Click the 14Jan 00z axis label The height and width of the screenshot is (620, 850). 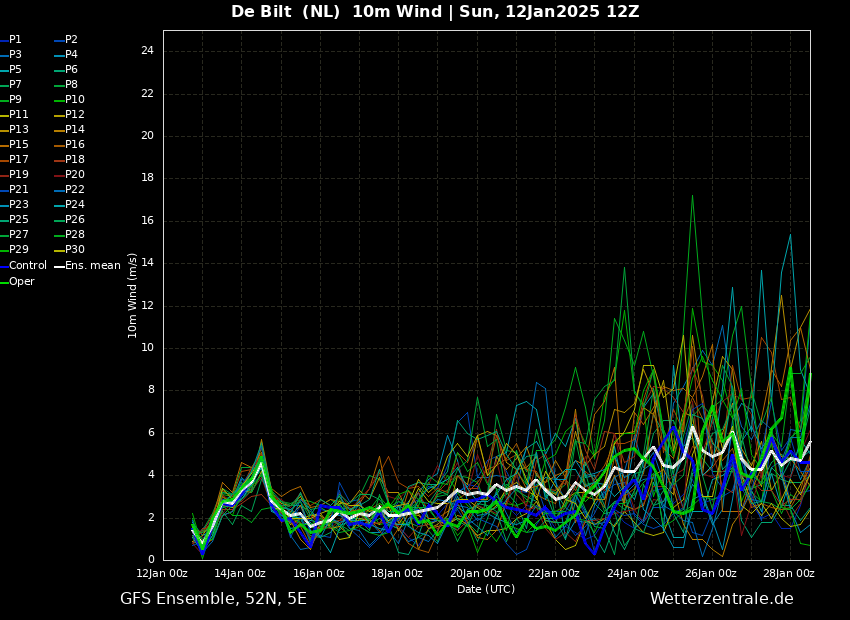pyautogui.click(x=240, y=573)
